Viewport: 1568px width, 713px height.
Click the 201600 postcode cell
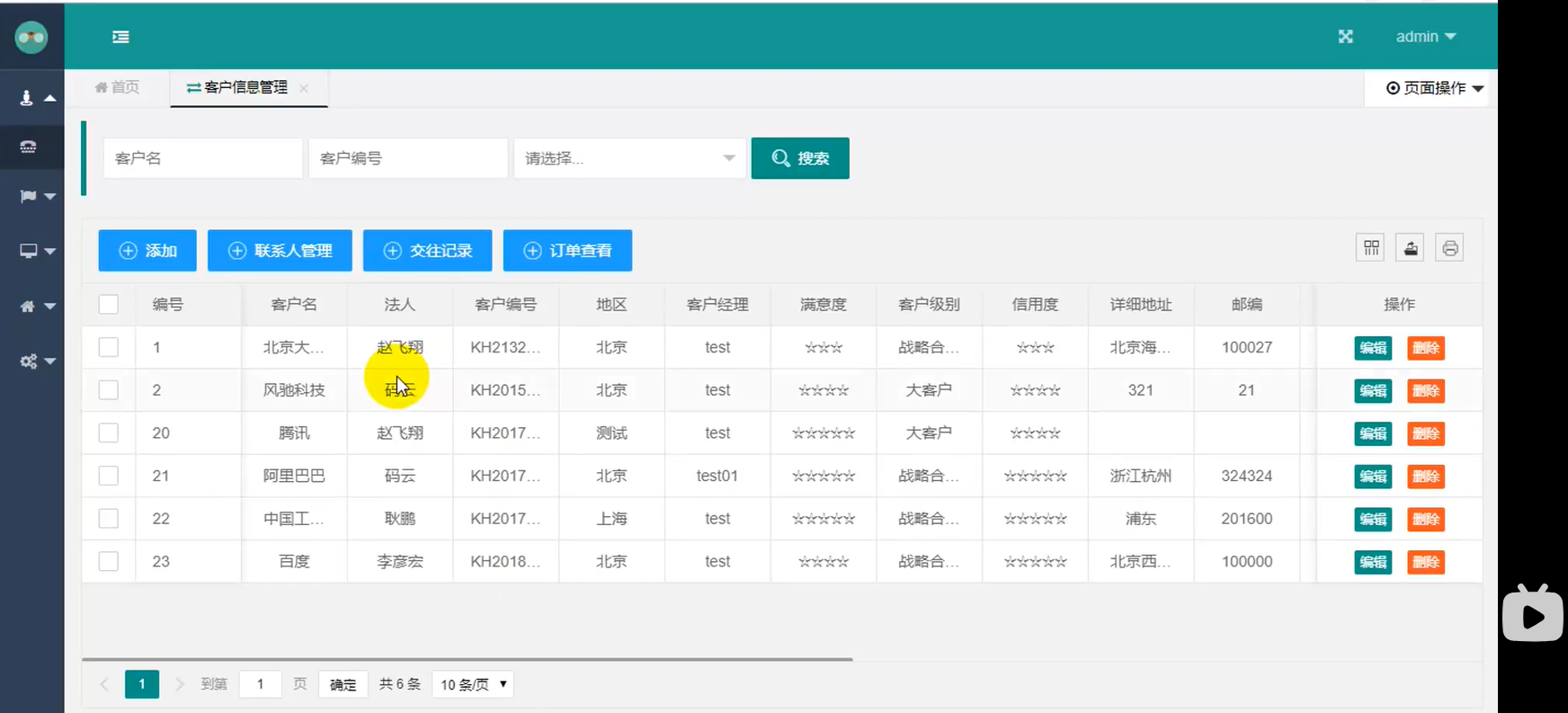pyautogui.click(x=1247, y=519)
